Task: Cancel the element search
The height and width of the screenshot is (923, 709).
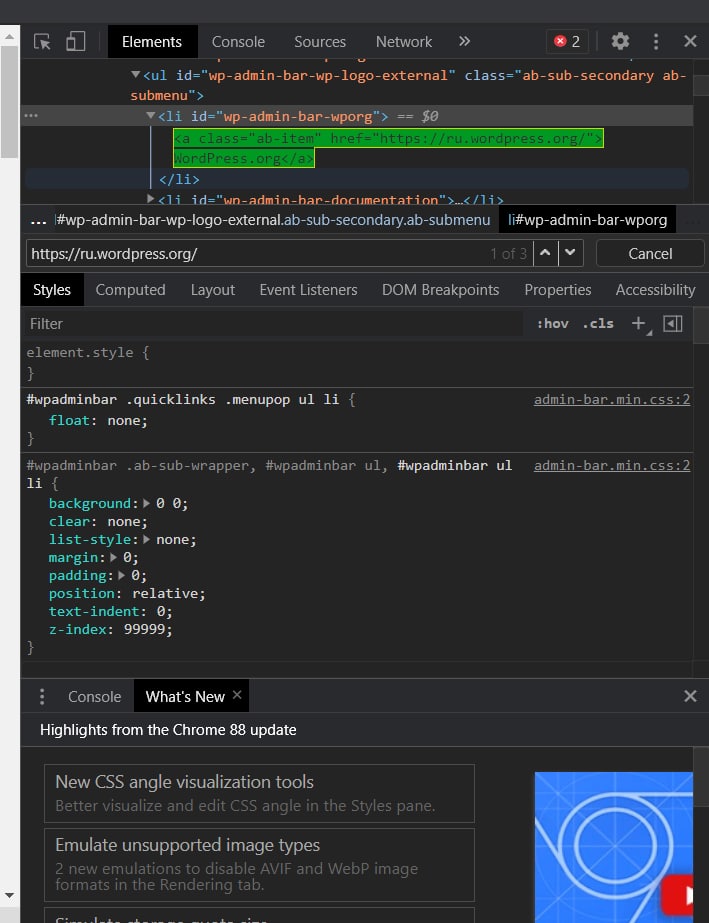Action: coord(650,254)
